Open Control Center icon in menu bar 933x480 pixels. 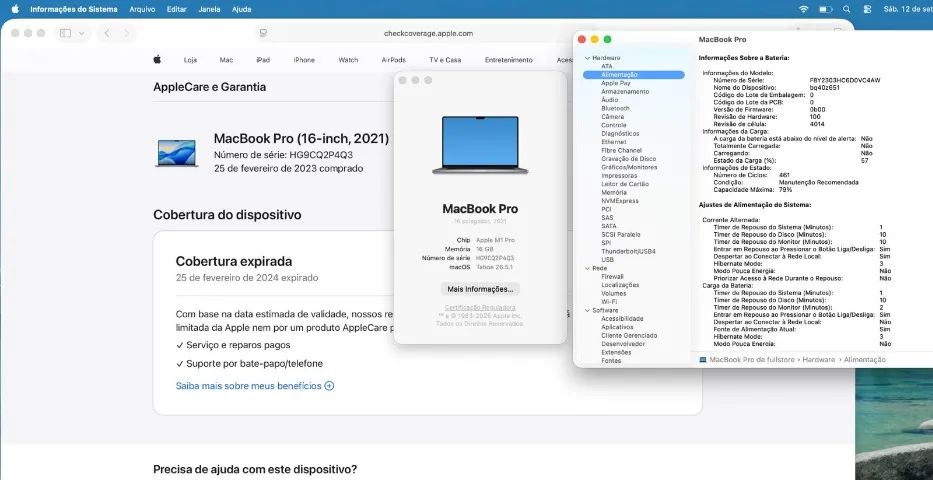pos(867,10)
